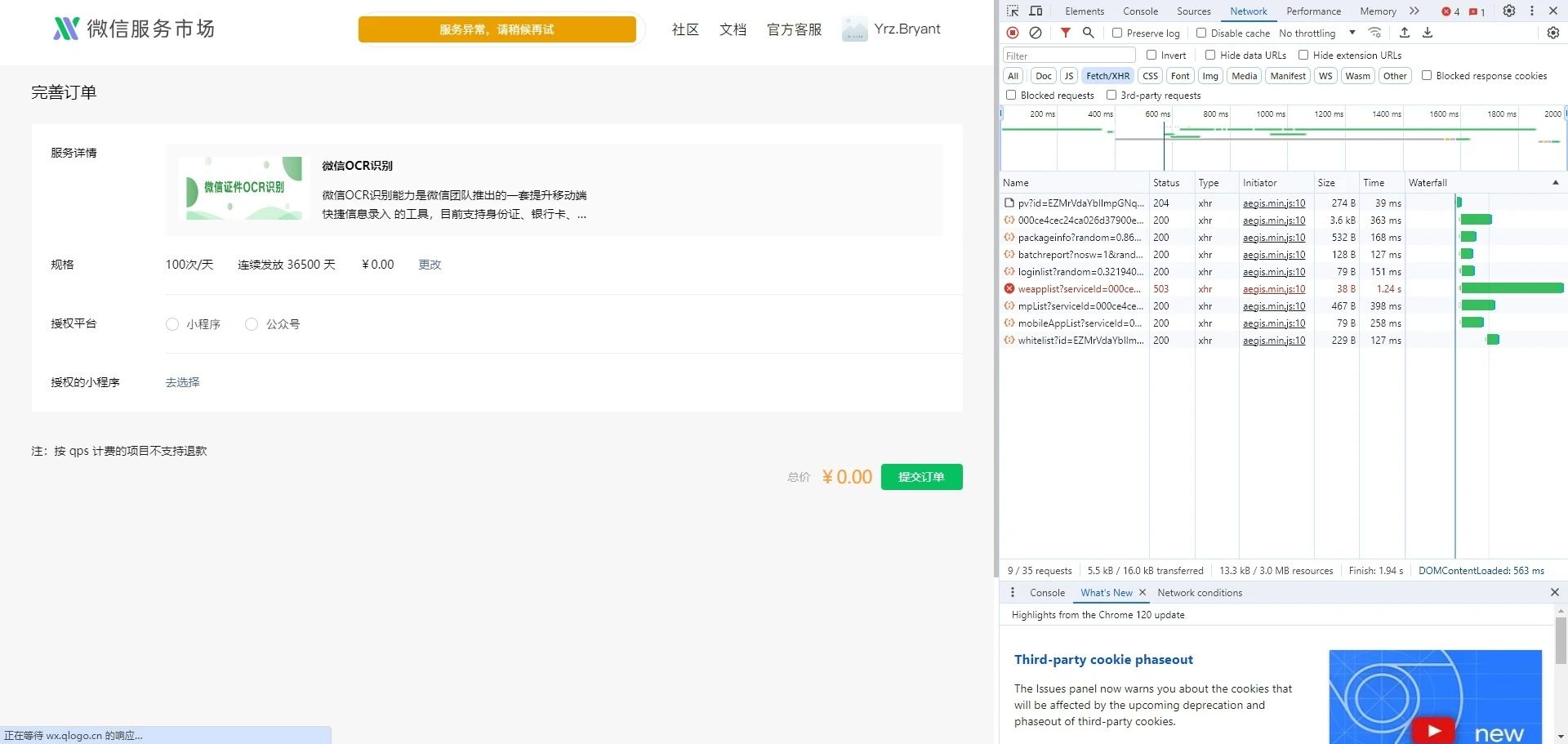1568x744 pixels.
Task: Filter requests by JS
Action: (x=1068, y=76)
